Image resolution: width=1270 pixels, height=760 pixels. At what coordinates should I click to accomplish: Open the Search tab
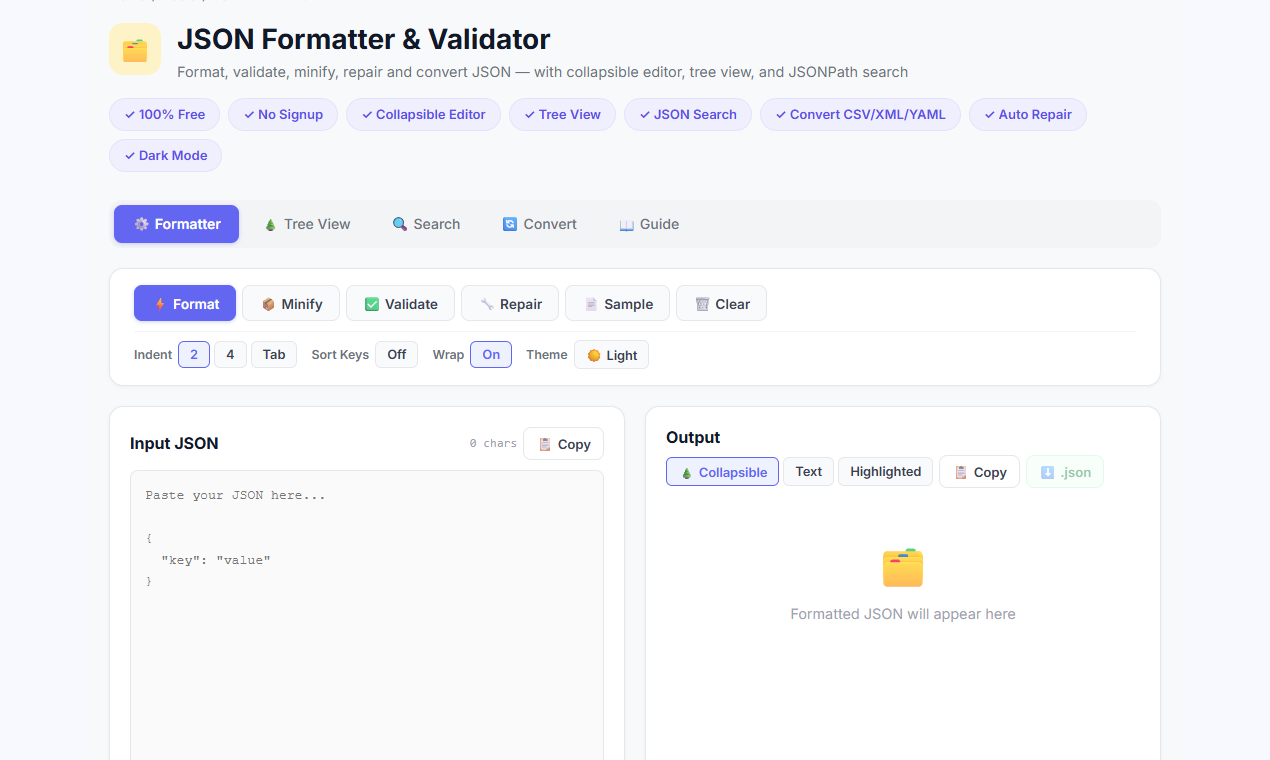[x=427, y=224]
